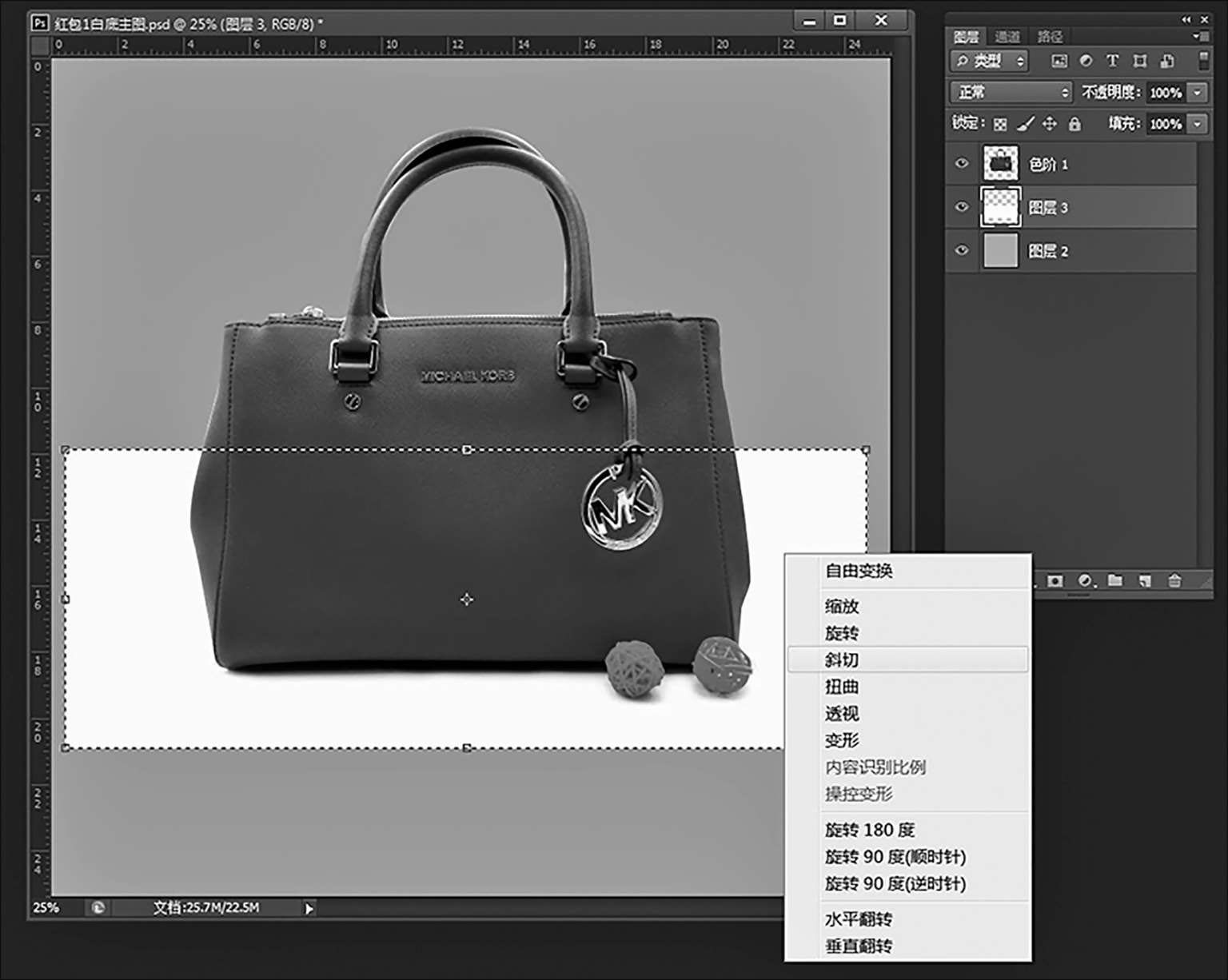Hide the 色阶 1 layer
The image size is (1228, 980).
pos(962,164)
